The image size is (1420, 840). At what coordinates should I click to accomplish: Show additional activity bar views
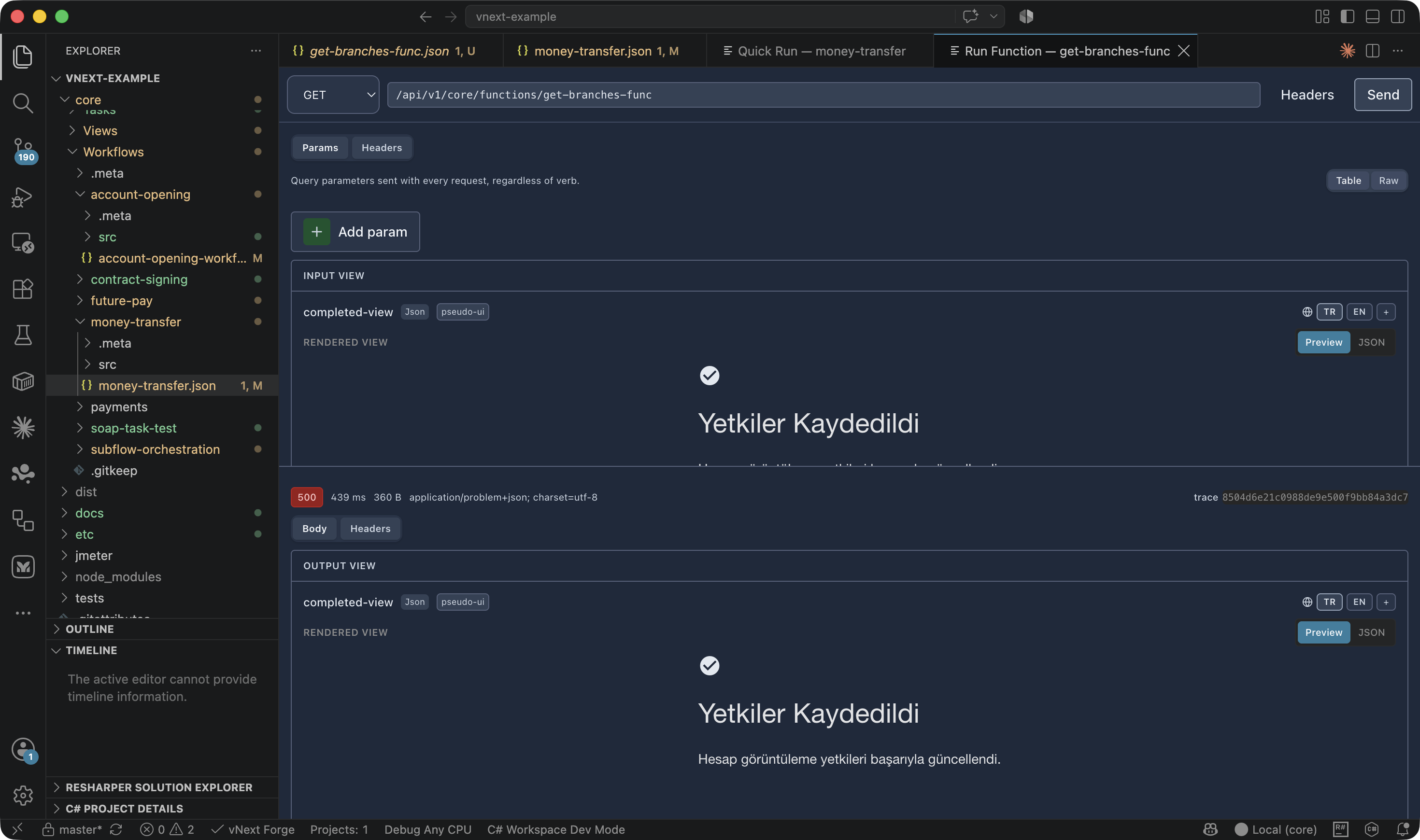coord(23,613)
